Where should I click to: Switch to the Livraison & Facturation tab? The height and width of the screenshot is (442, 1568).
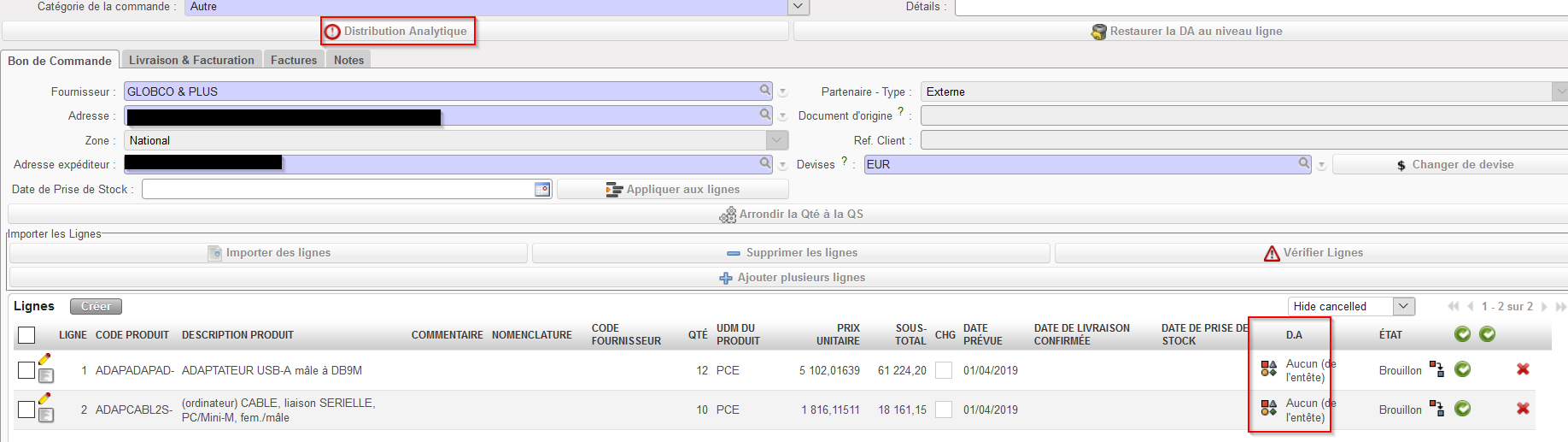(x=191, y=60)
